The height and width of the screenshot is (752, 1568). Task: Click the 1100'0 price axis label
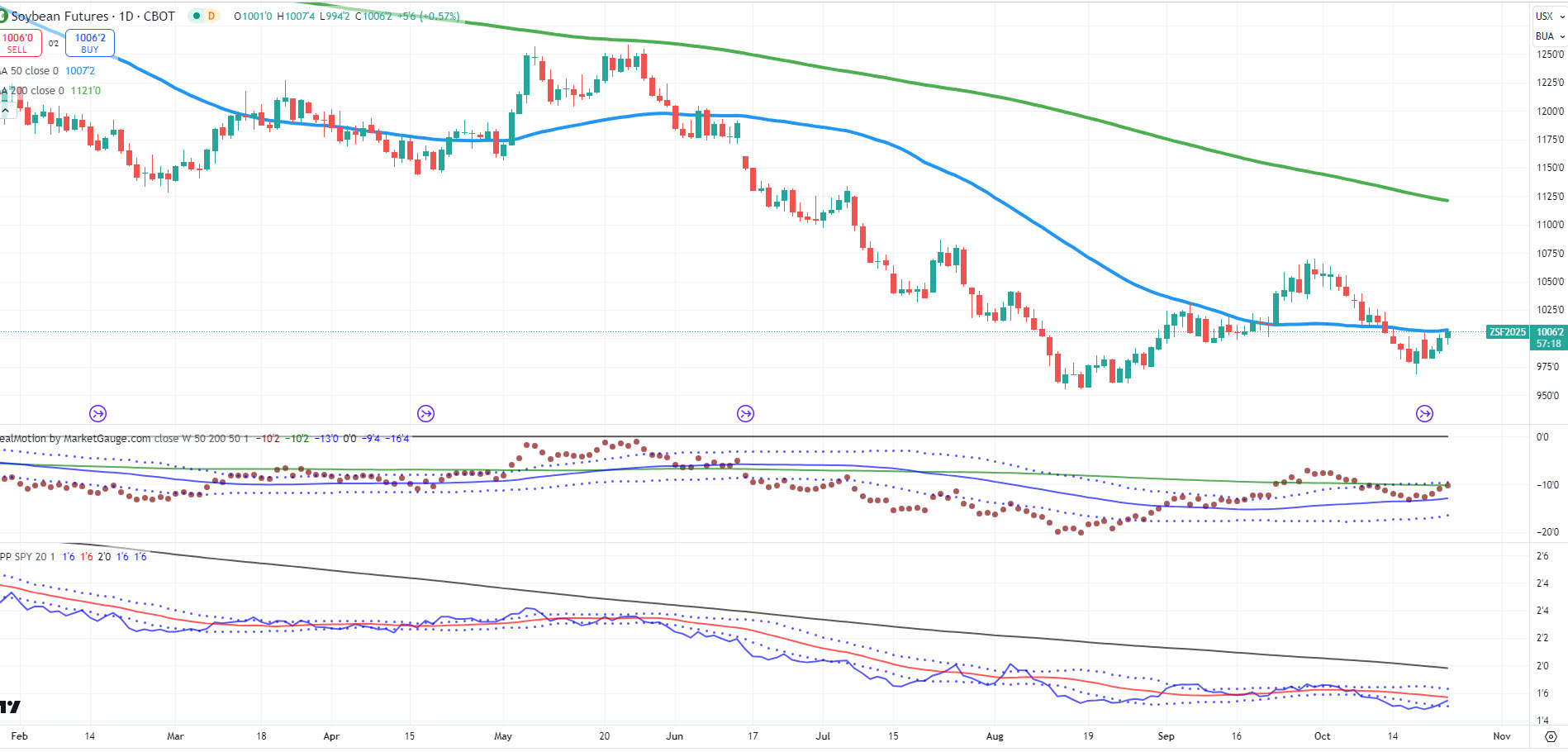(x=1550, y=225)
